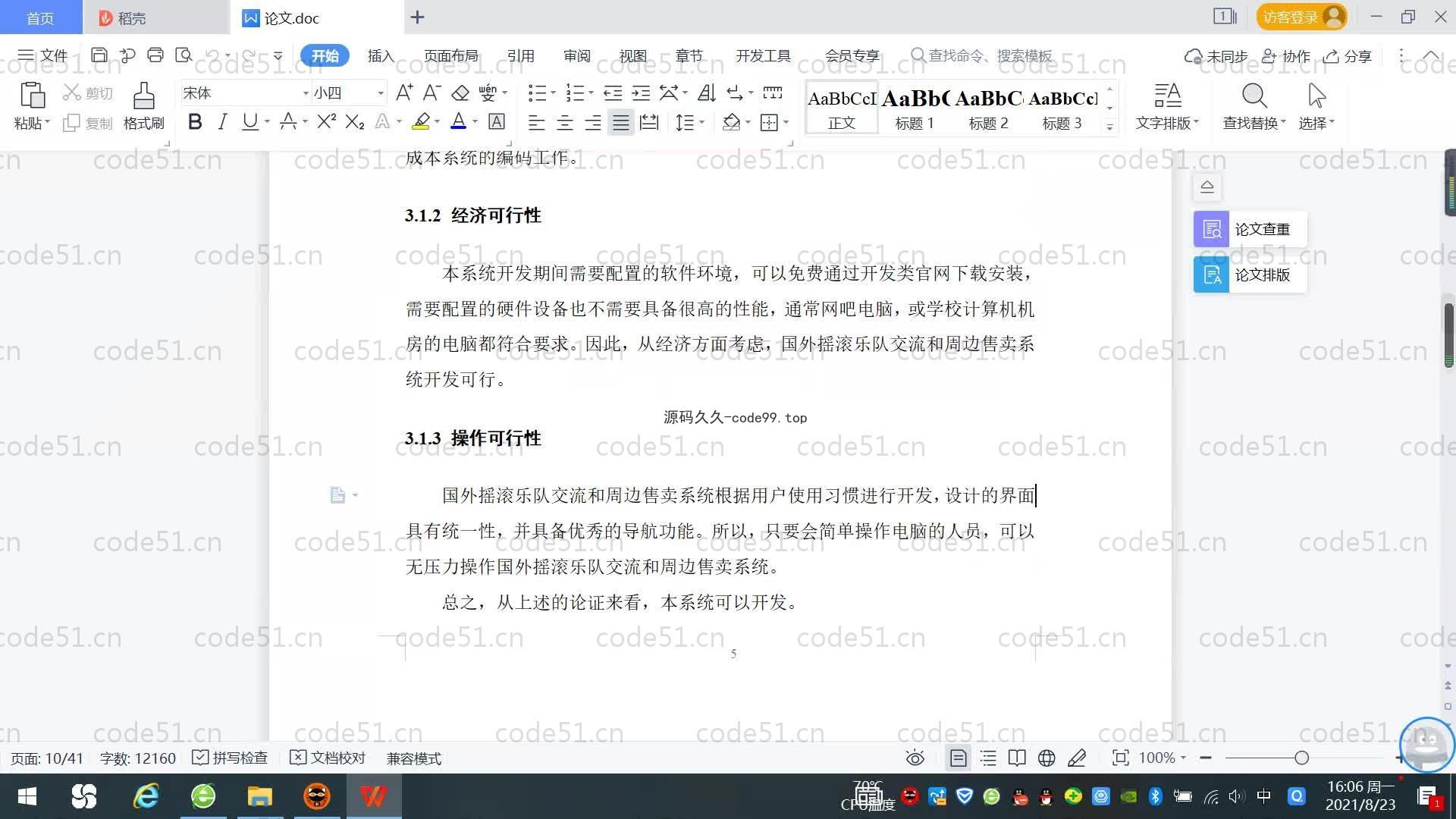The width and height of the screenshot is (1456, 819).
Task: Click the search commands field
Action: 983,55
